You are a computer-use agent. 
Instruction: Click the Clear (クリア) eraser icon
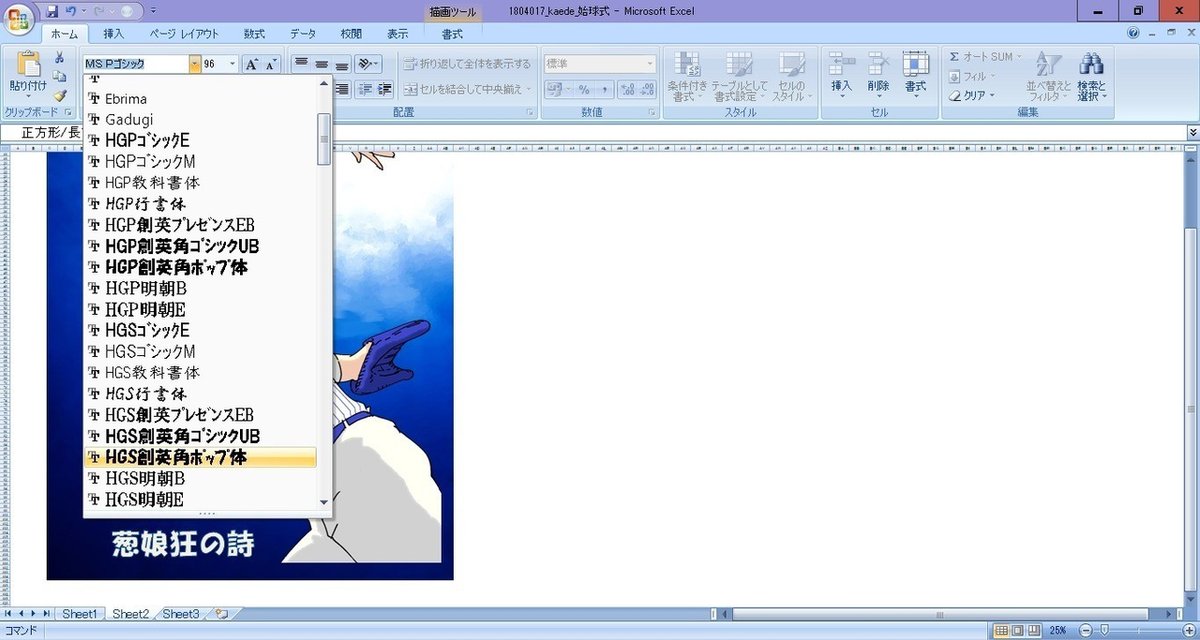point(955,95)
